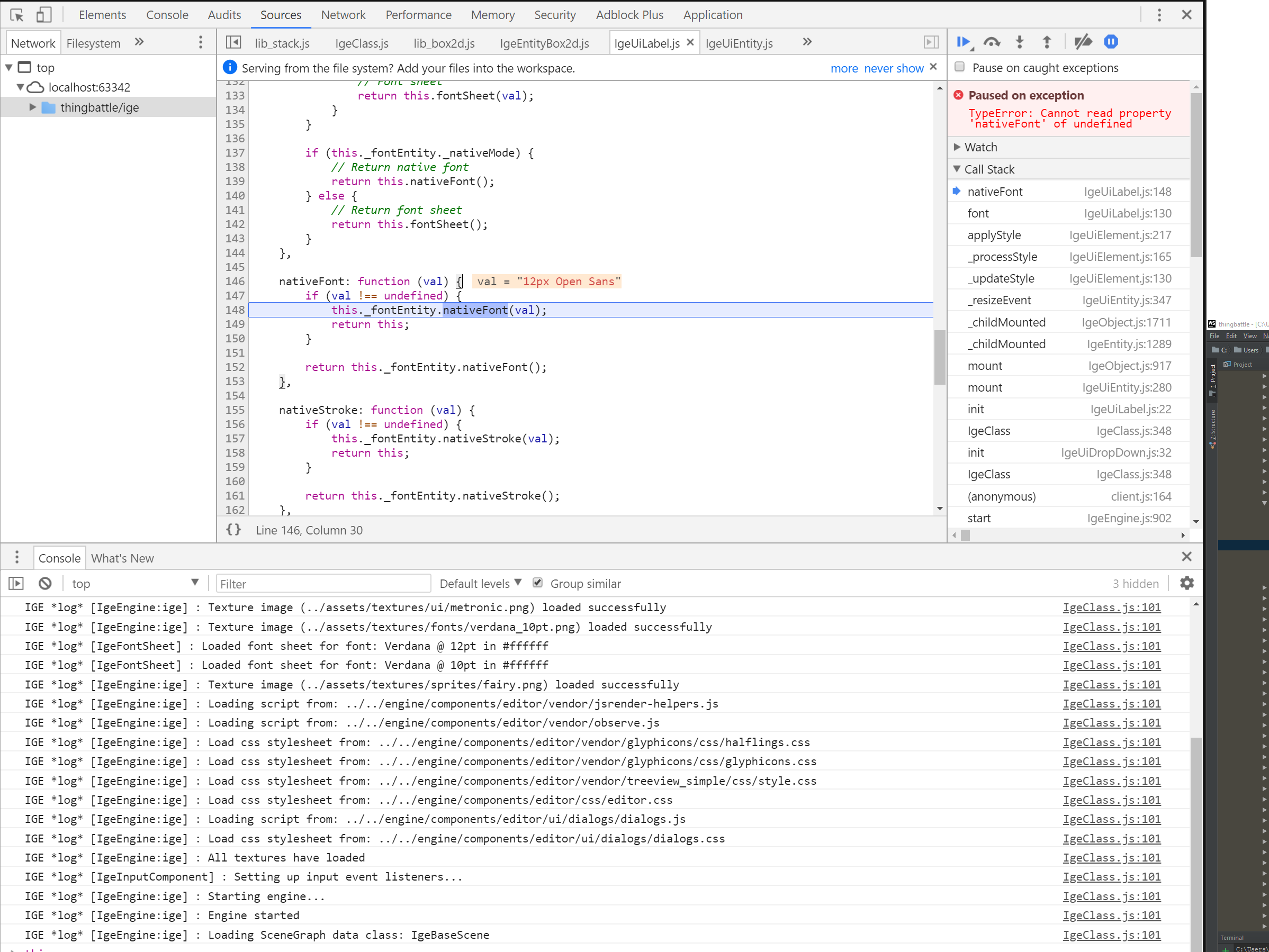1269x952 pixels.
Task: Select the IgeUiEntity.js file tab
Action: click(739, 43)
